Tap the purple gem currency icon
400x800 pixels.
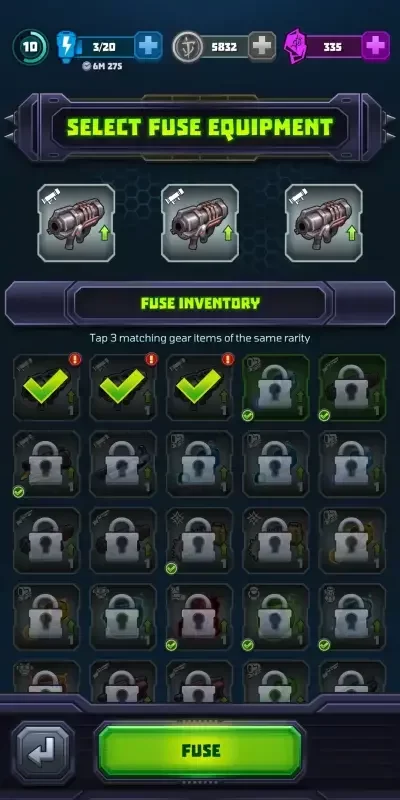[295, 46]
